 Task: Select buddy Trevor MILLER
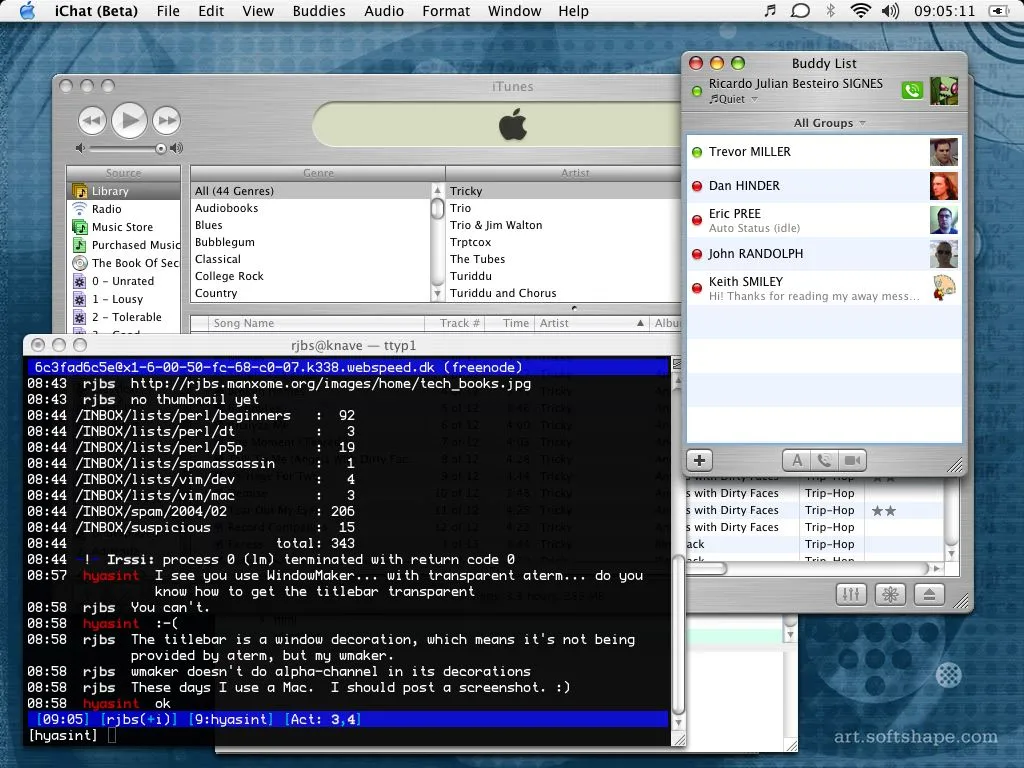pos(824,152)
